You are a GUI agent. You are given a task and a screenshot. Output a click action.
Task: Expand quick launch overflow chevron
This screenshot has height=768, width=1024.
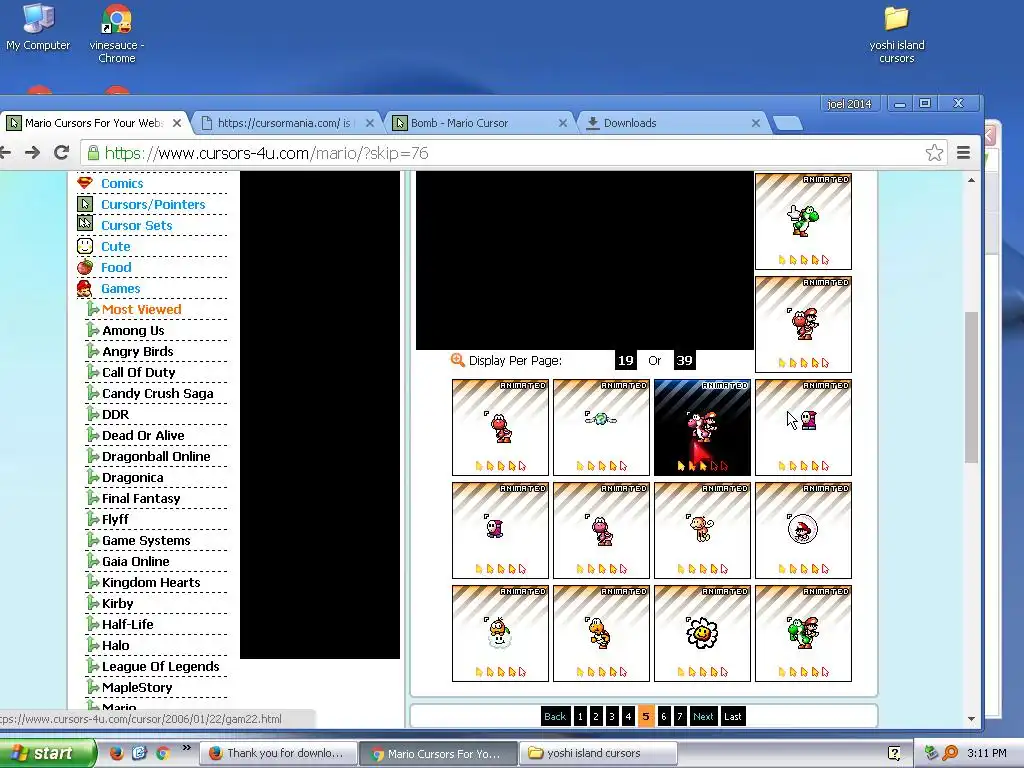click(187, 748)
